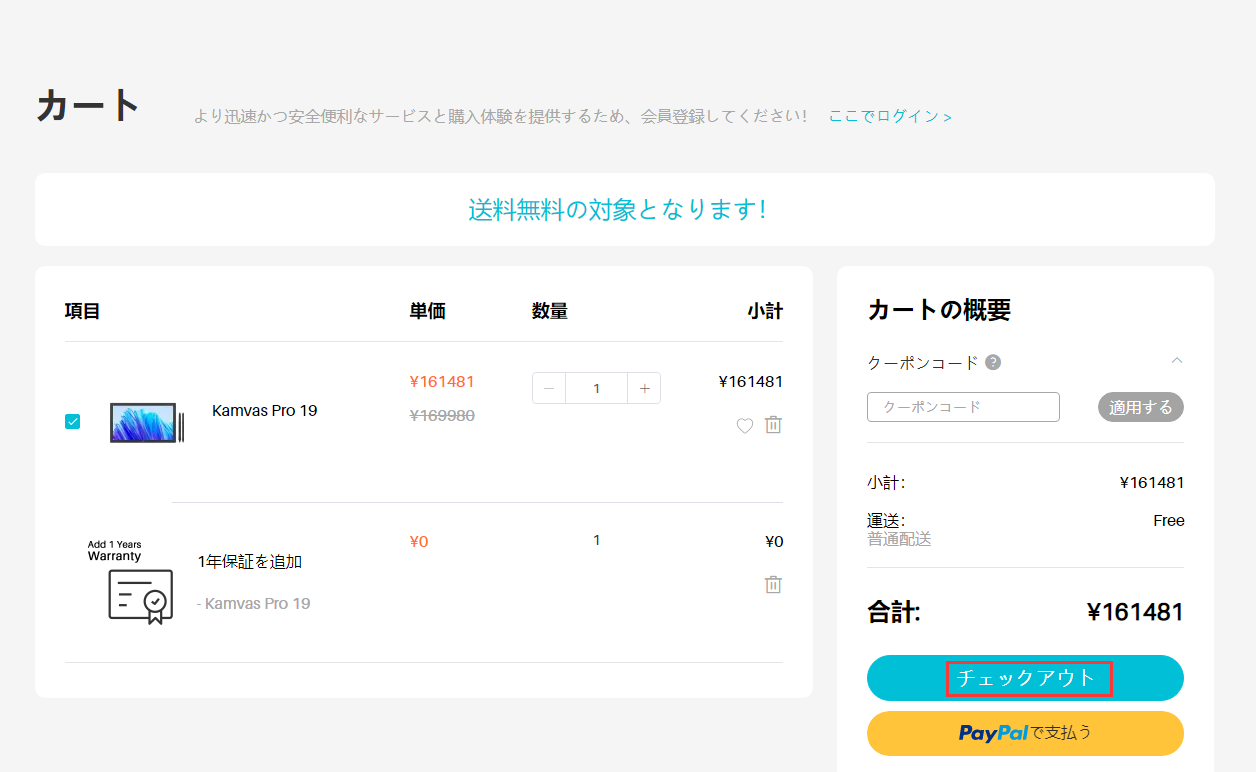Delete Kamvas Pro 19 with trash icon
Screen dimensions: 1256x772
click(773, 425)
